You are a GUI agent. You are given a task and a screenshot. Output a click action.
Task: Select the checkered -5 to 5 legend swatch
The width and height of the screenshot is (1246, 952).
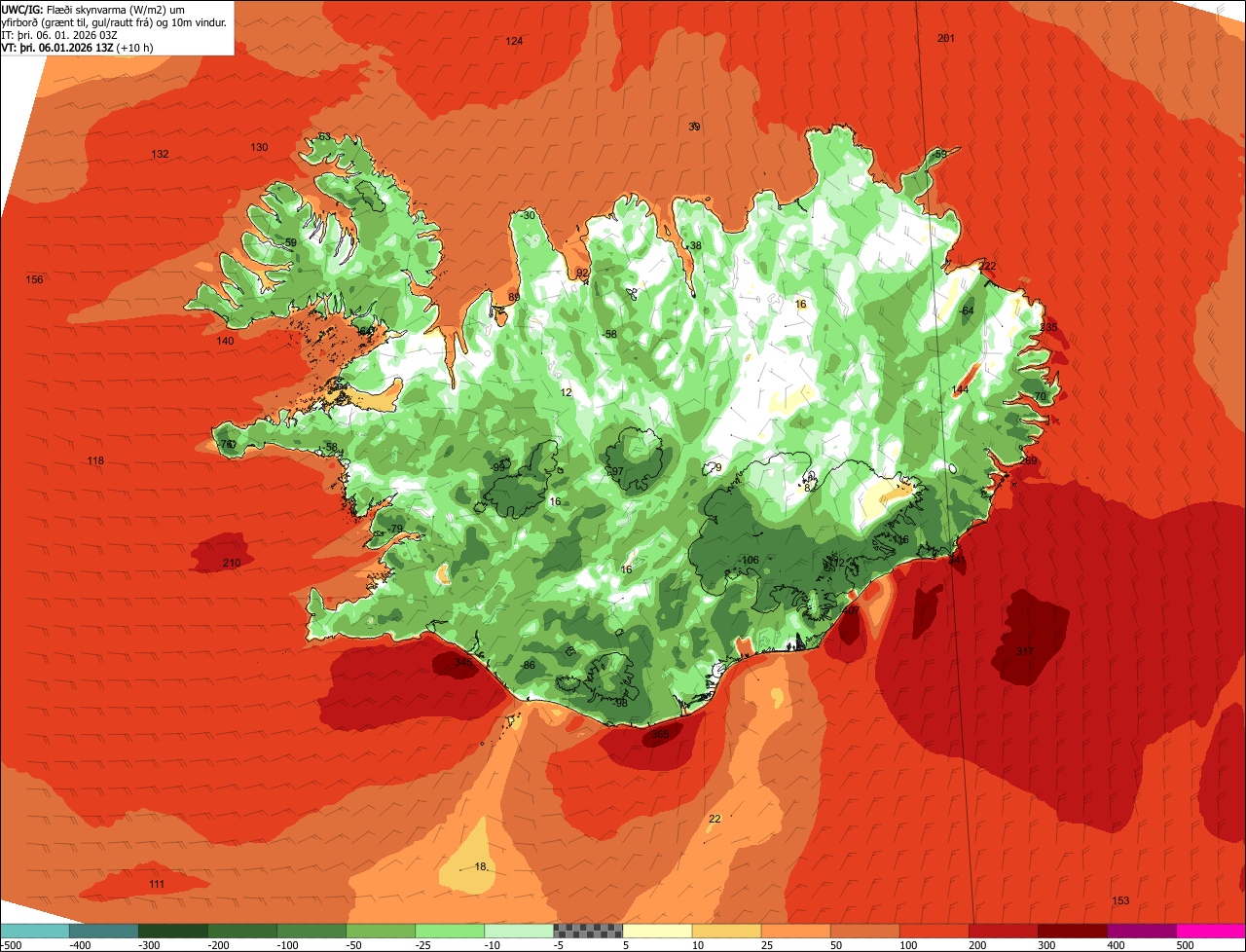coord(589,931)
